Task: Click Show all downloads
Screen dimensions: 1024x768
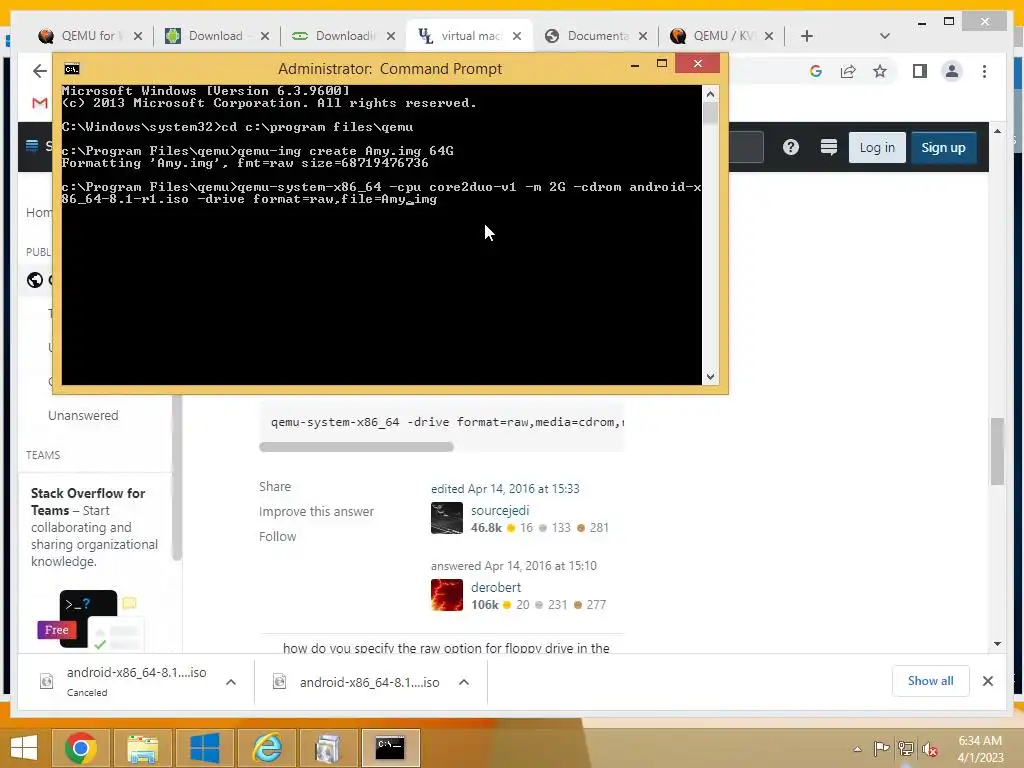Action: point(931,681)
